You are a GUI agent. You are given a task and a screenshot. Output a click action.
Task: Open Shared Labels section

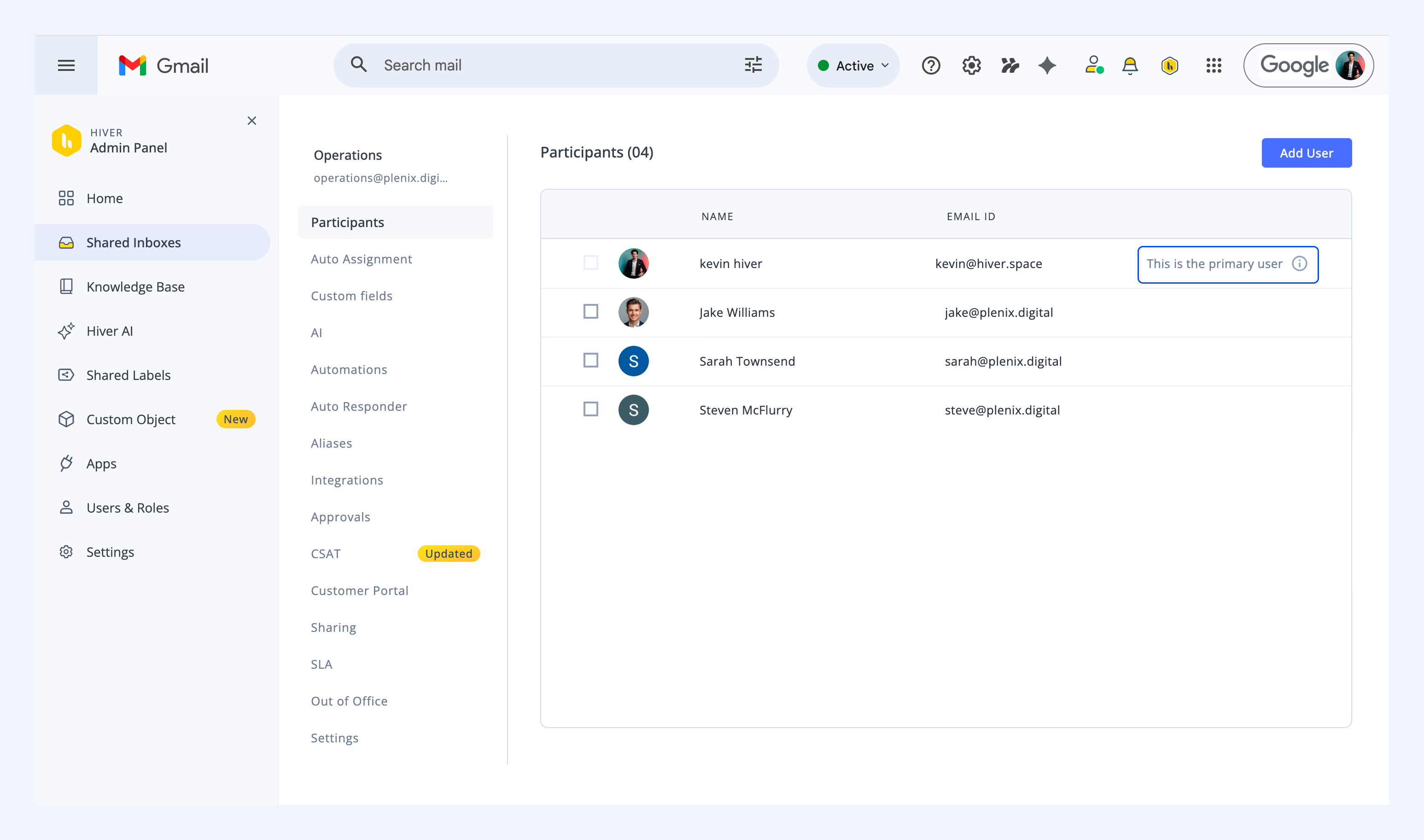[x=153, y=375]
